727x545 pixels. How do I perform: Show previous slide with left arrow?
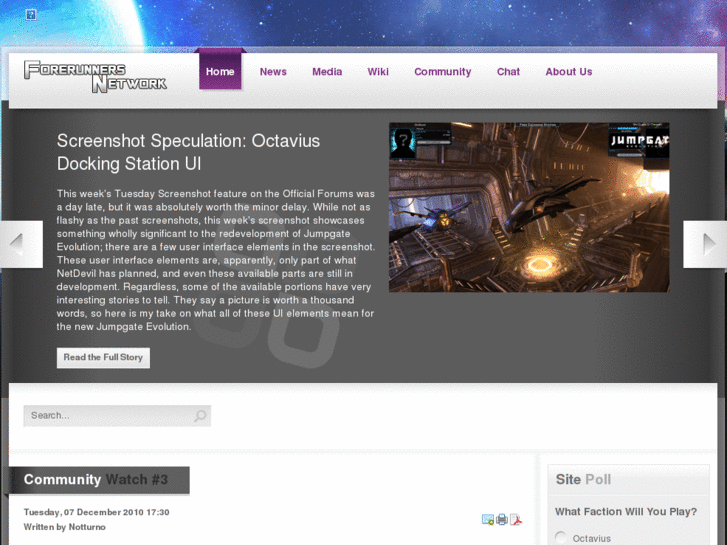click(x=19, y=244)
